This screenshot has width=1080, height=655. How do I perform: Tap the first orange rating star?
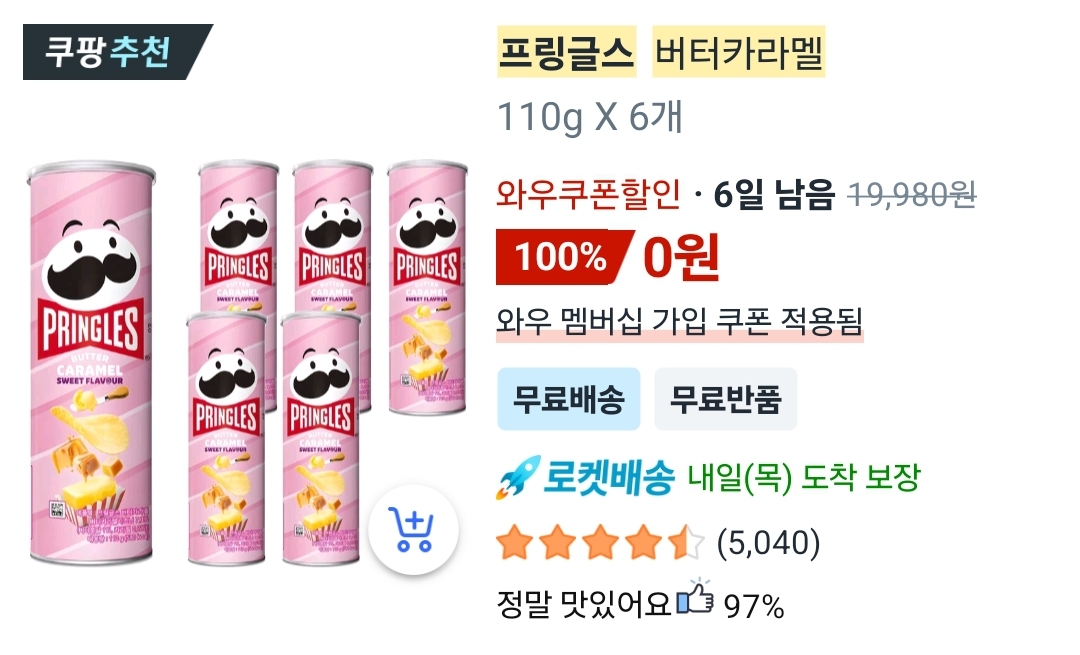(515, 542)
